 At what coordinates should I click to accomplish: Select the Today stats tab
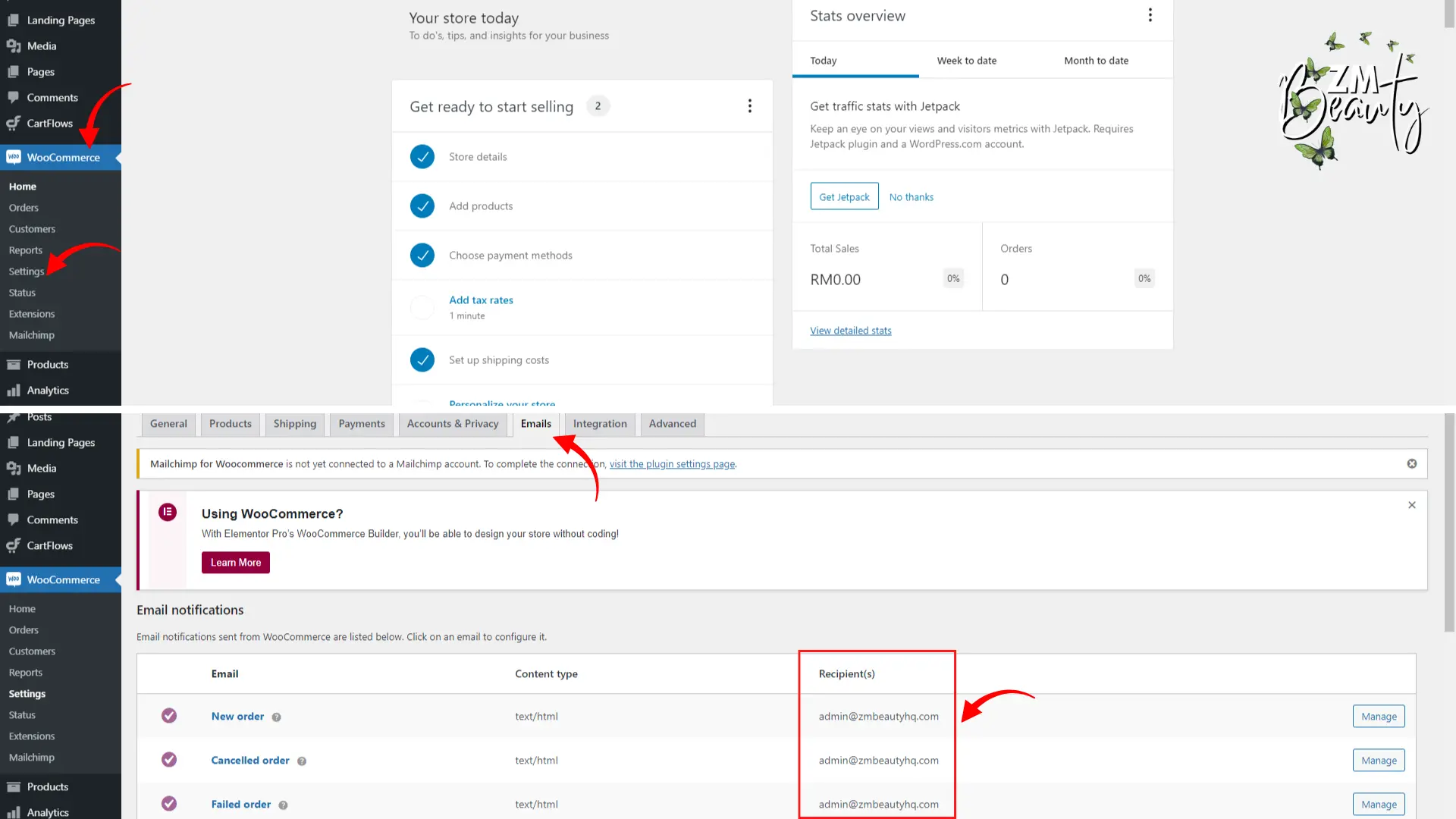[x=855, y=61]
